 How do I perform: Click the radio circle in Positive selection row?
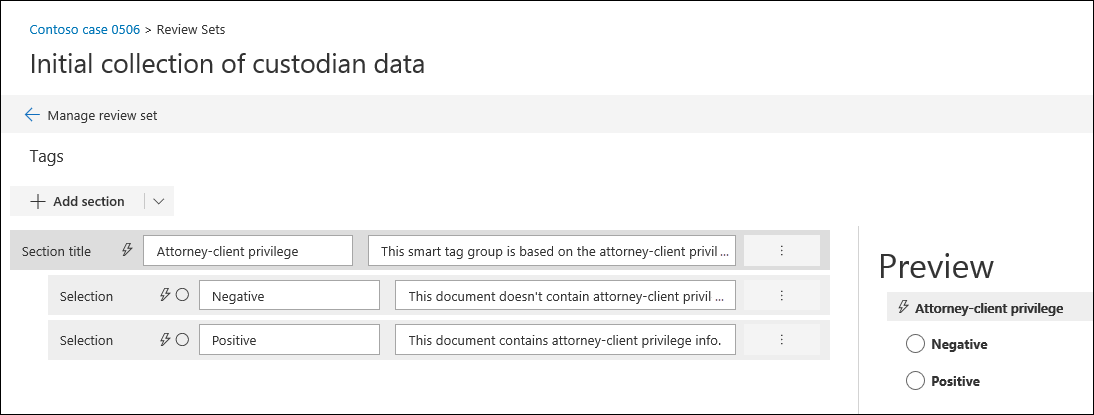click(182, 340)
